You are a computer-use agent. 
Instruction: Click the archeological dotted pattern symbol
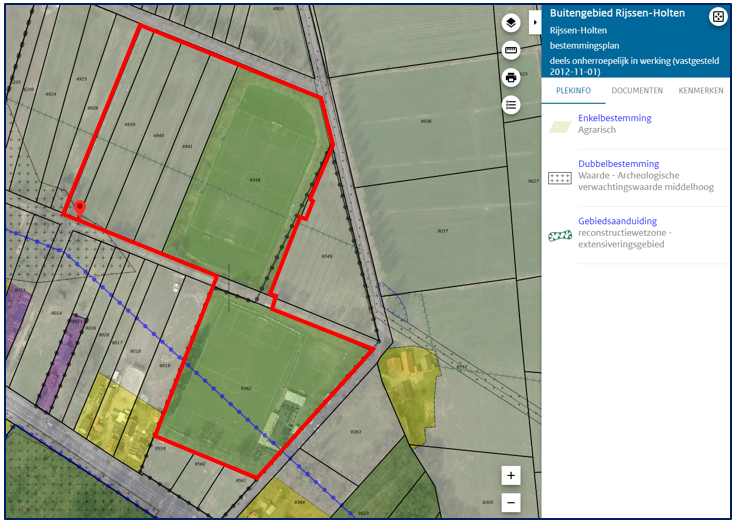point(560,178)
